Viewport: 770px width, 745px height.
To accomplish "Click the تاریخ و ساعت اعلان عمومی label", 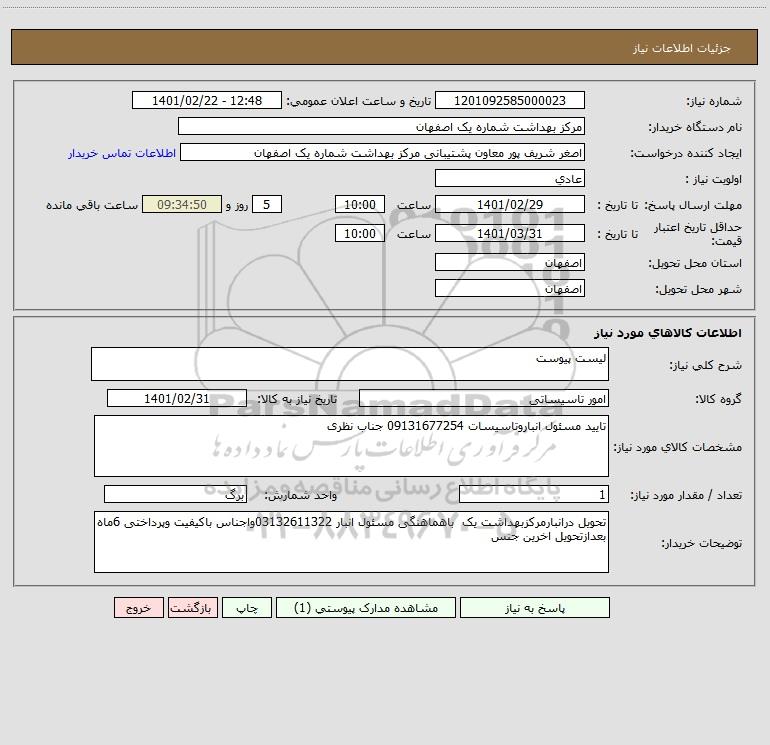I will point(359,101).
